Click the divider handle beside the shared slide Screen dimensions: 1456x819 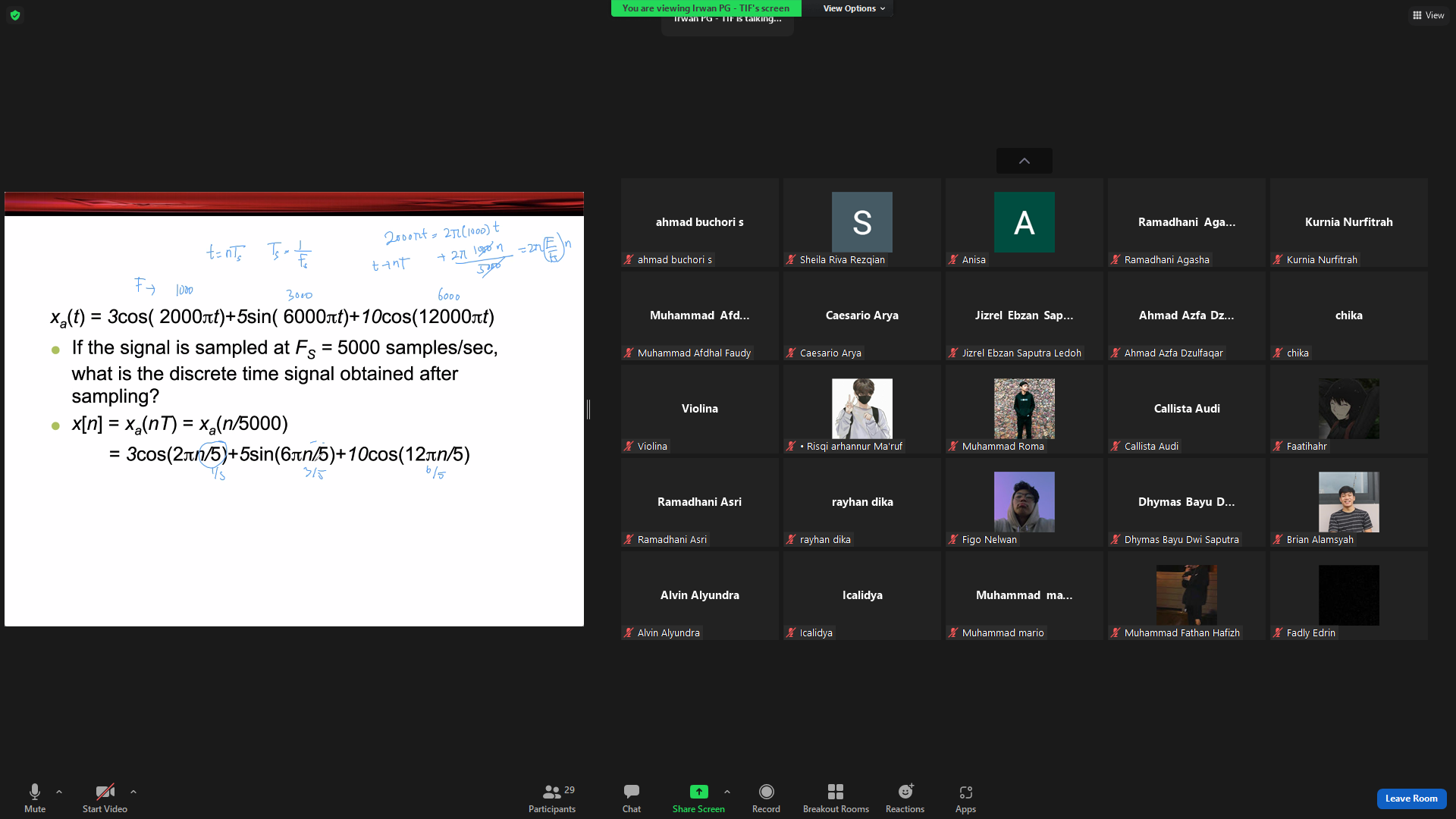(x=588, y=409)
